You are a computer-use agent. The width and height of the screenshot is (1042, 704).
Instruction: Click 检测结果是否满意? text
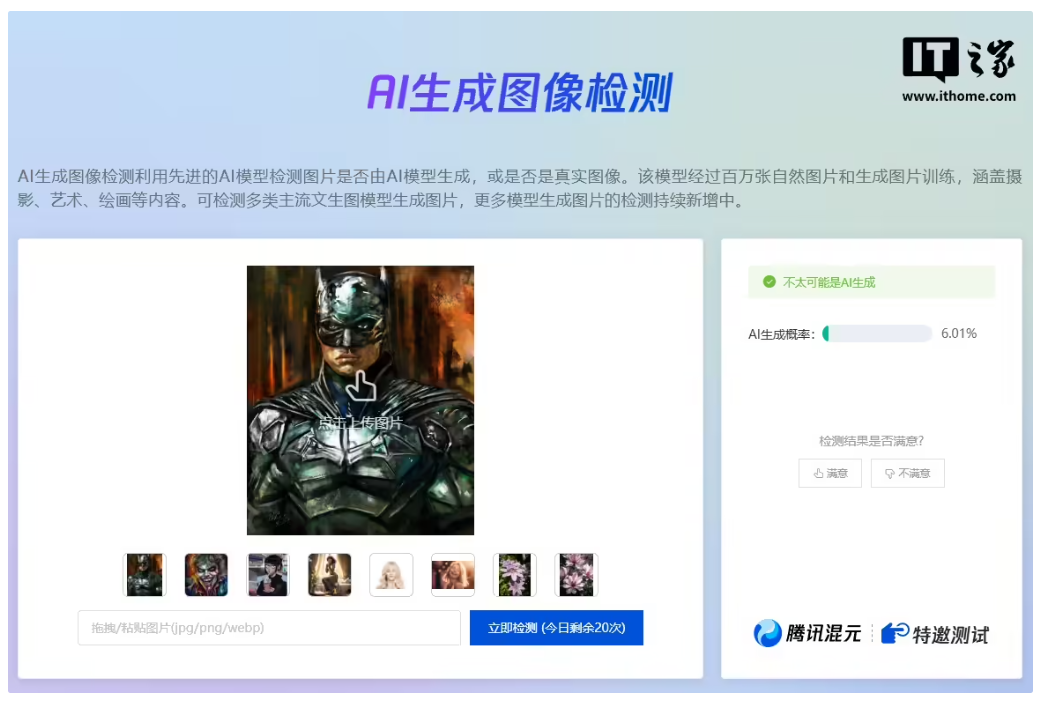point(871,441)
